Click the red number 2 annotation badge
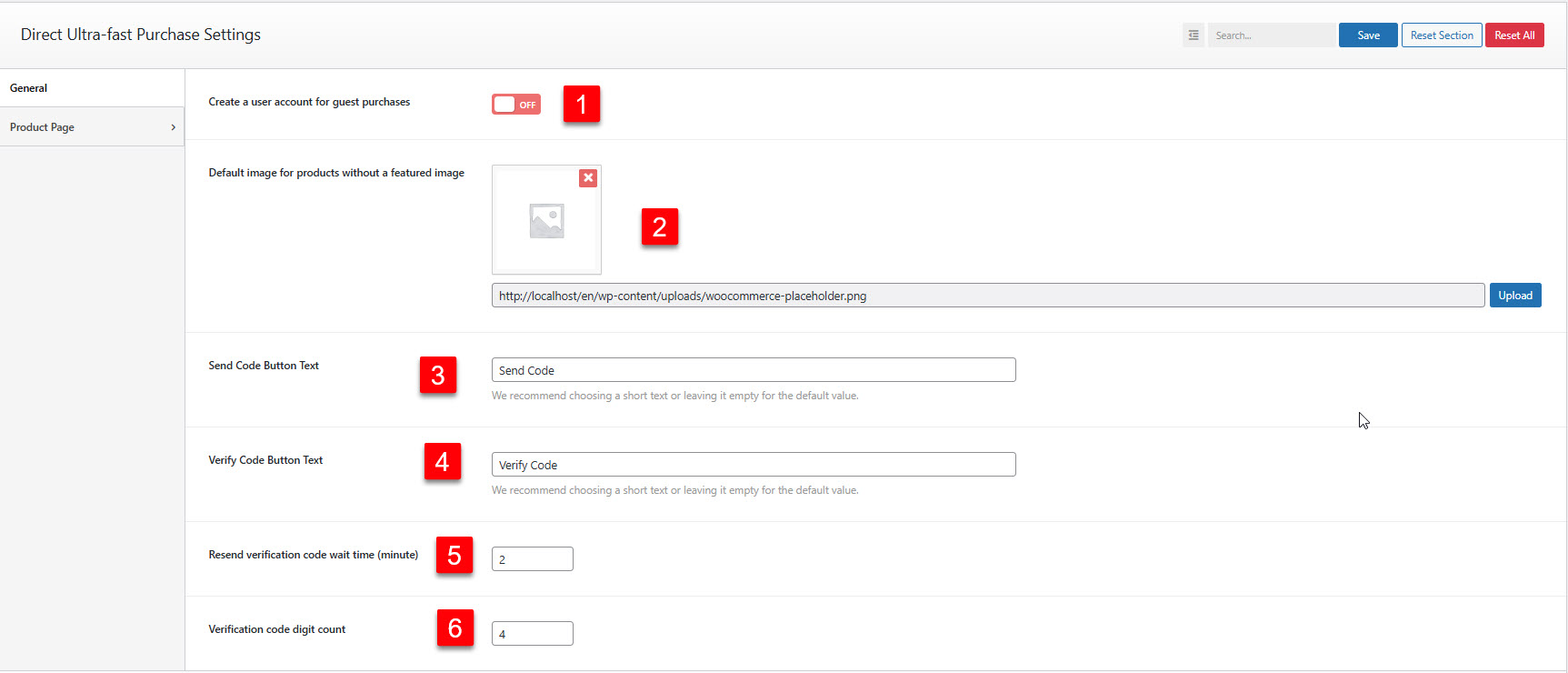Image resolution: width=1568 pixels, height=673 pixels. click(x=659, y=226)
